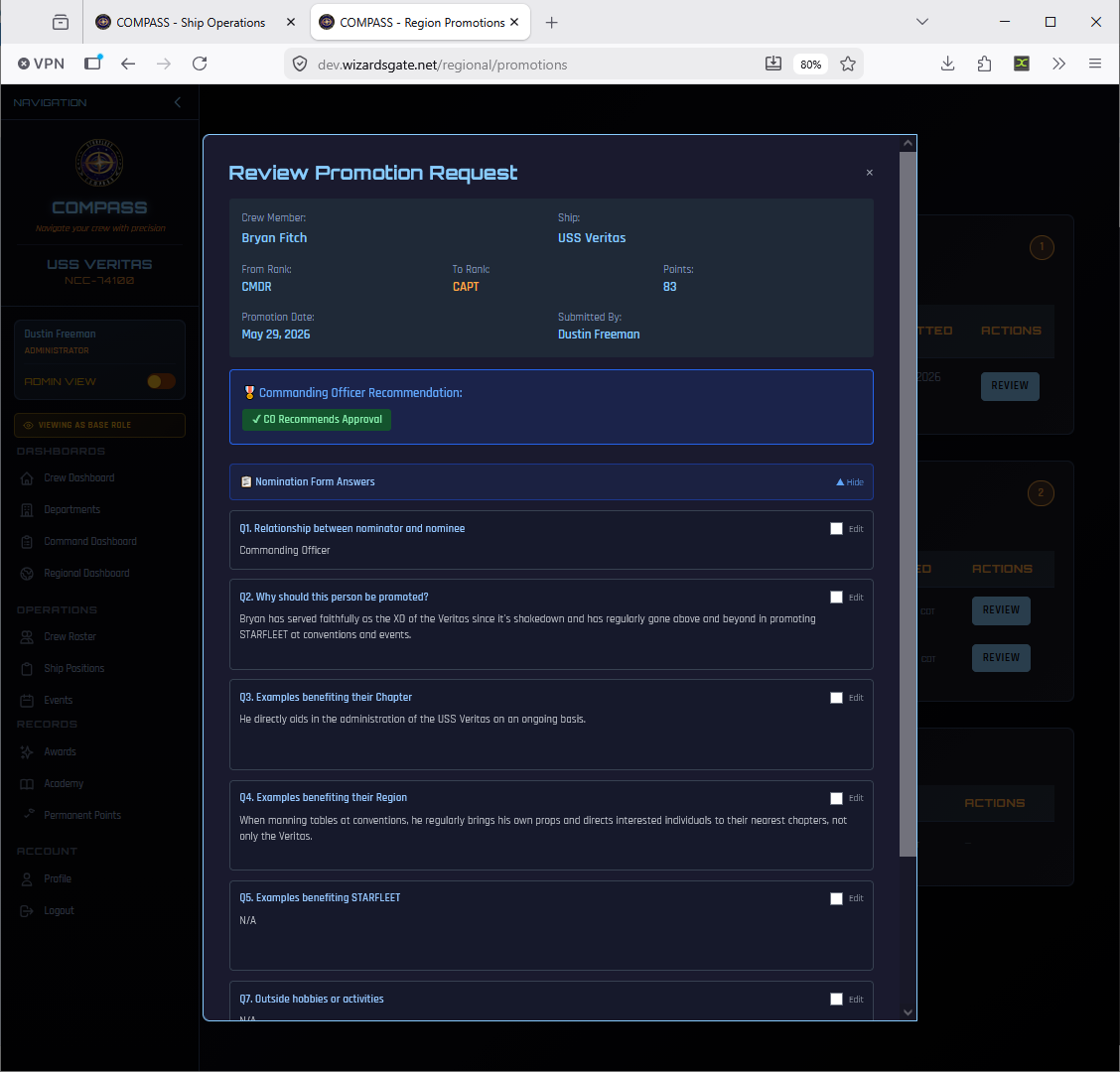Click CO Recommends Approval badge
The width and height of the screenshot is (1120, 1072).
tap(317, 419)
